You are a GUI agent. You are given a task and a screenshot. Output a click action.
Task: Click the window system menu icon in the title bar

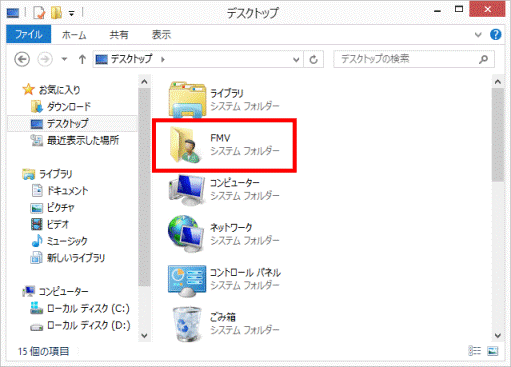point(13,13)
